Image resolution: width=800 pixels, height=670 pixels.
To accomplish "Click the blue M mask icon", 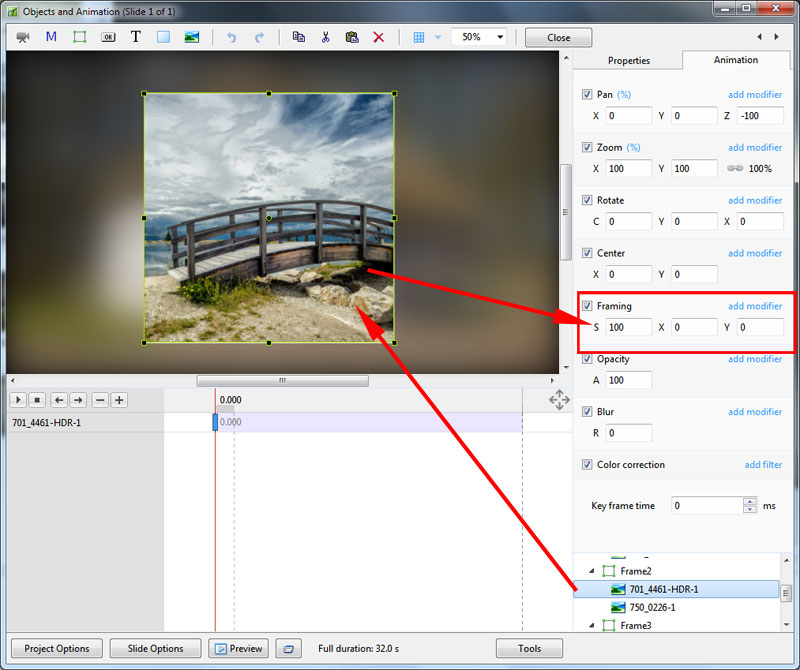I will 51,37.
